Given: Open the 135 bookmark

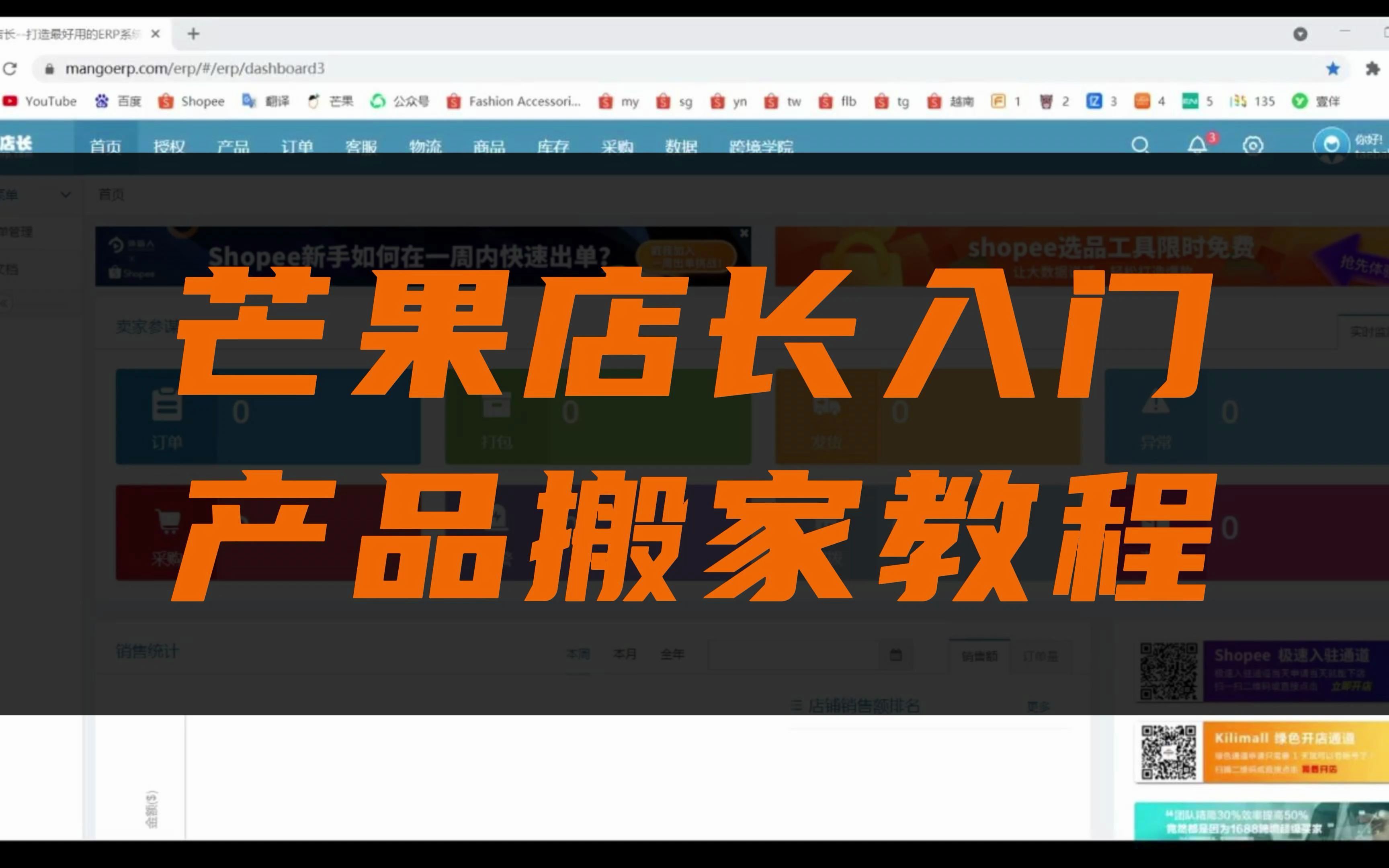Looking at the screenshot, I should click(1252, 102).
